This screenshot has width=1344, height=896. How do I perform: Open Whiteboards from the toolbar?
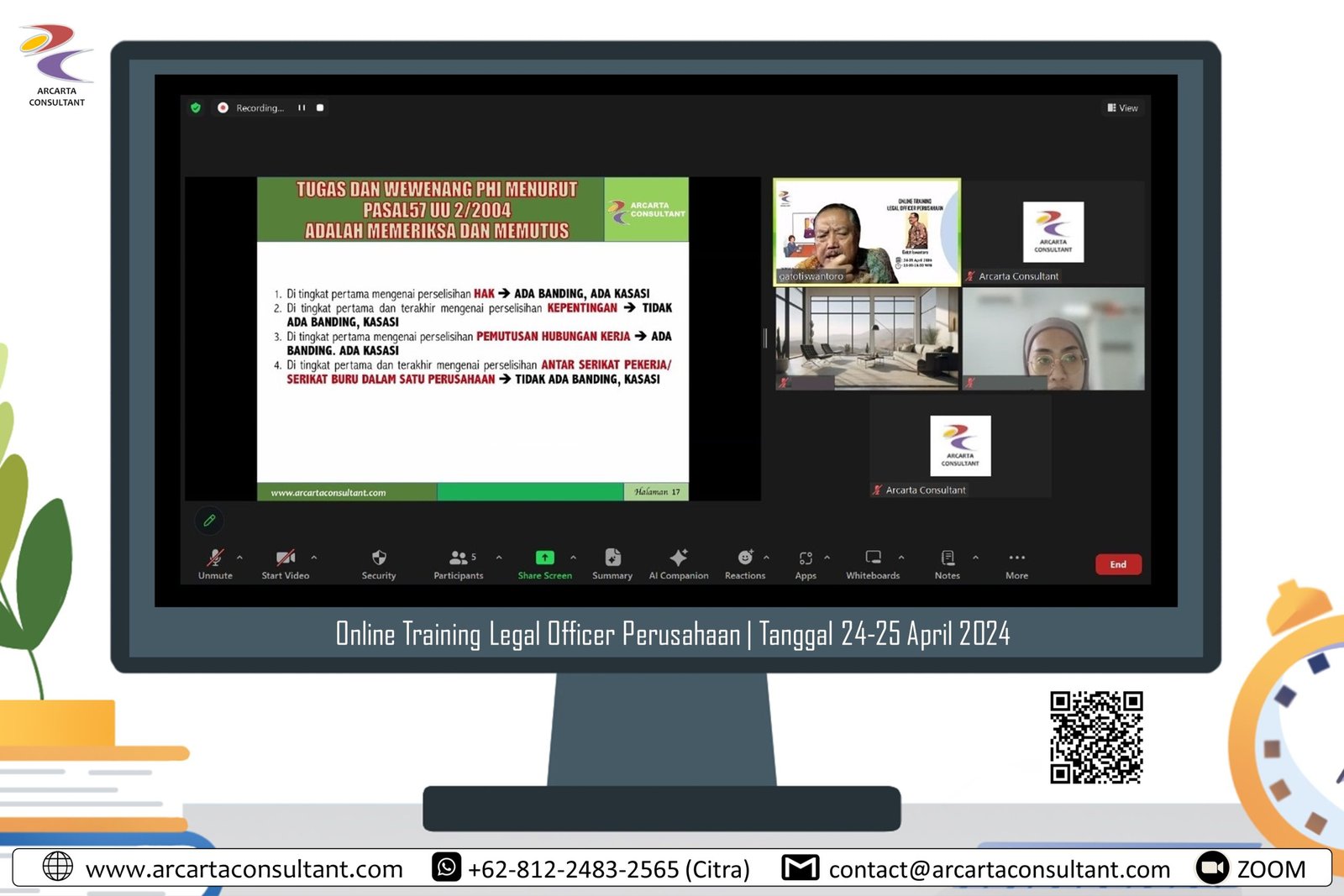(x=873, y=558)
